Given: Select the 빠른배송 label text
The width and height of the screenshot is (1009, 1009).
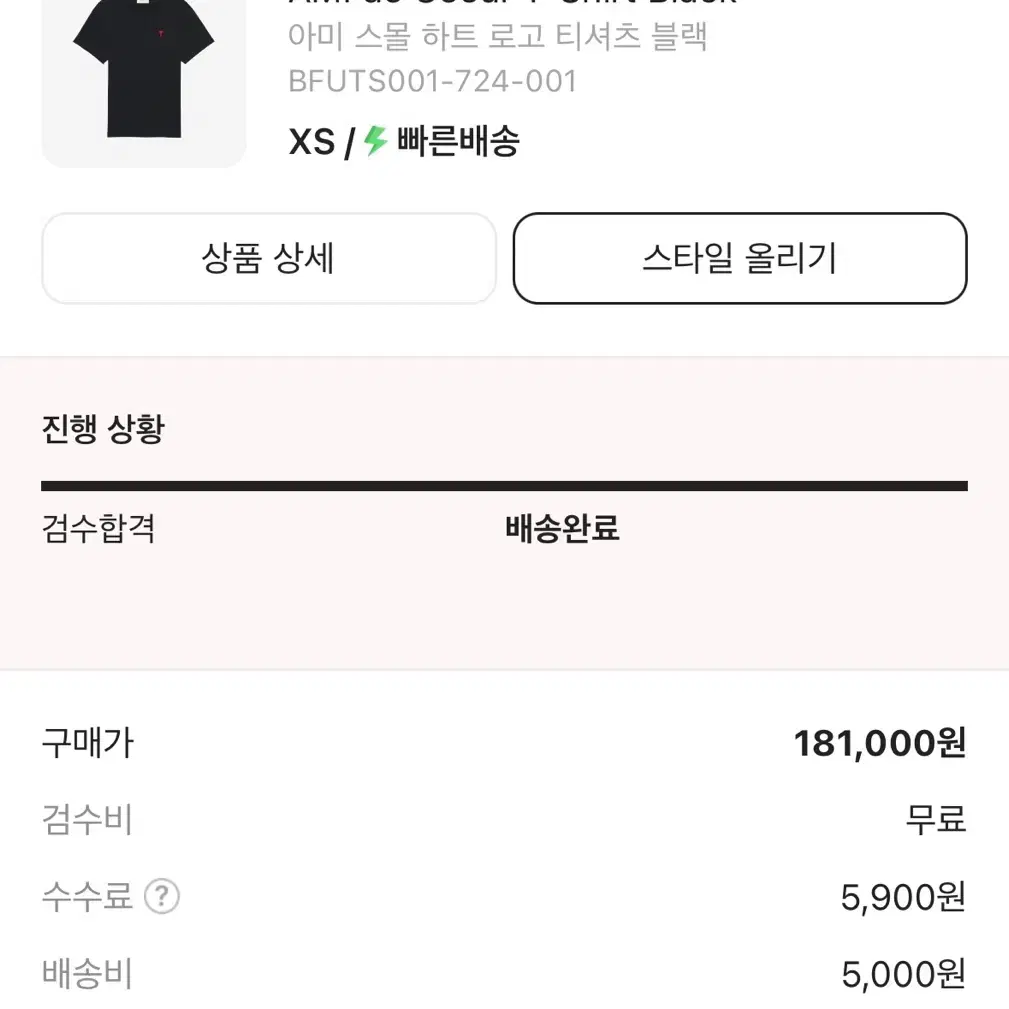Looking at the screenshot, I should 458,141.
